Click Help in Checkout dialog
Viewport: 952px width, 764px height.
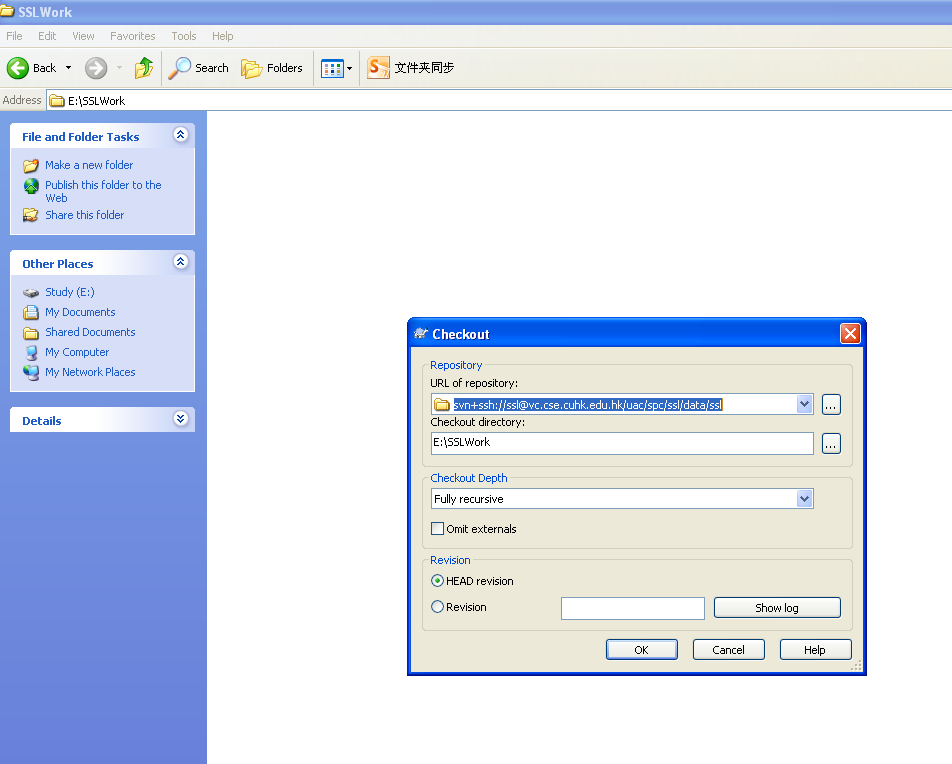coord(815,650)
